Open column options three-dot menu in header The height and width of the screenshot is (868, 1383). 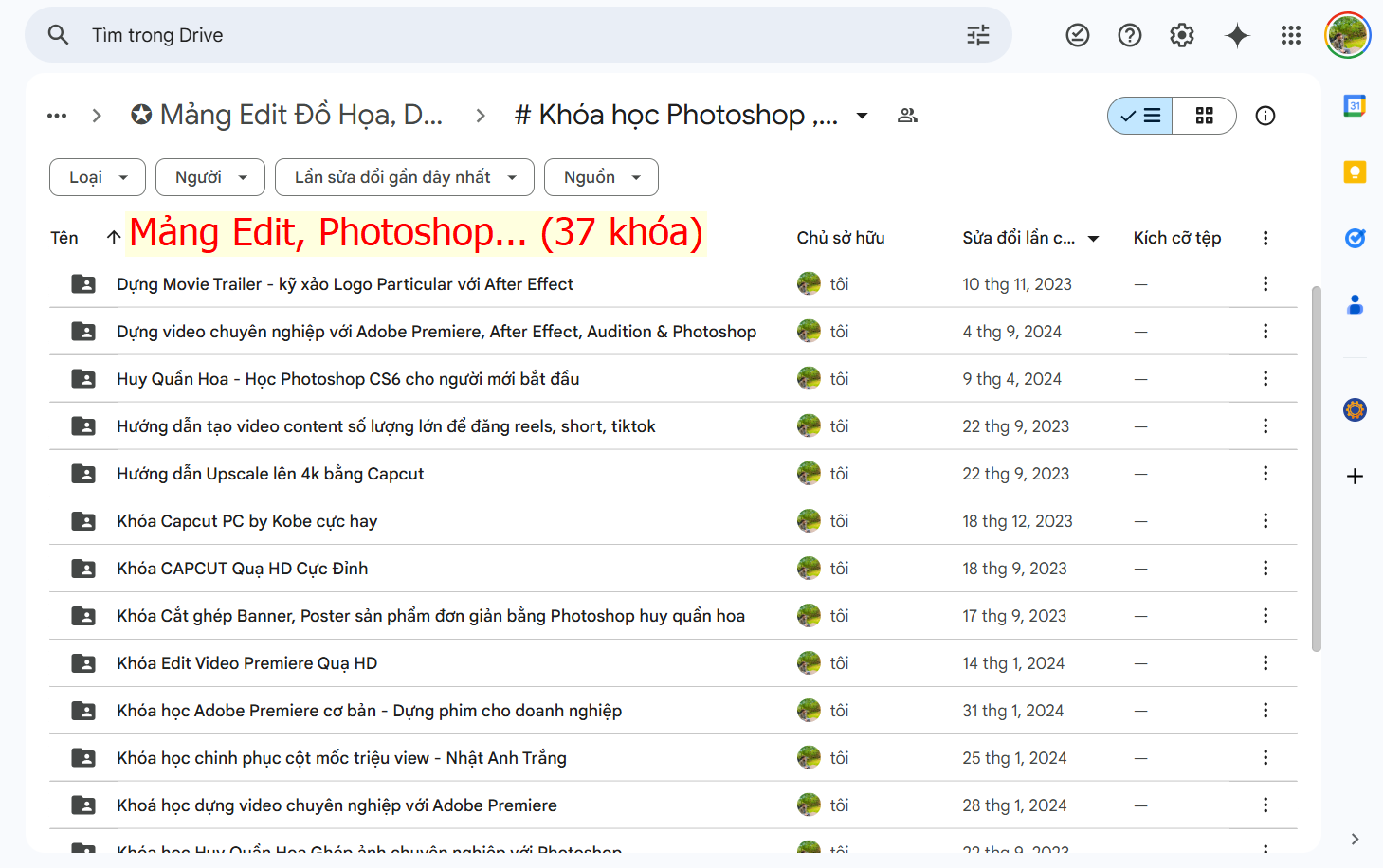click(1265, 238)
